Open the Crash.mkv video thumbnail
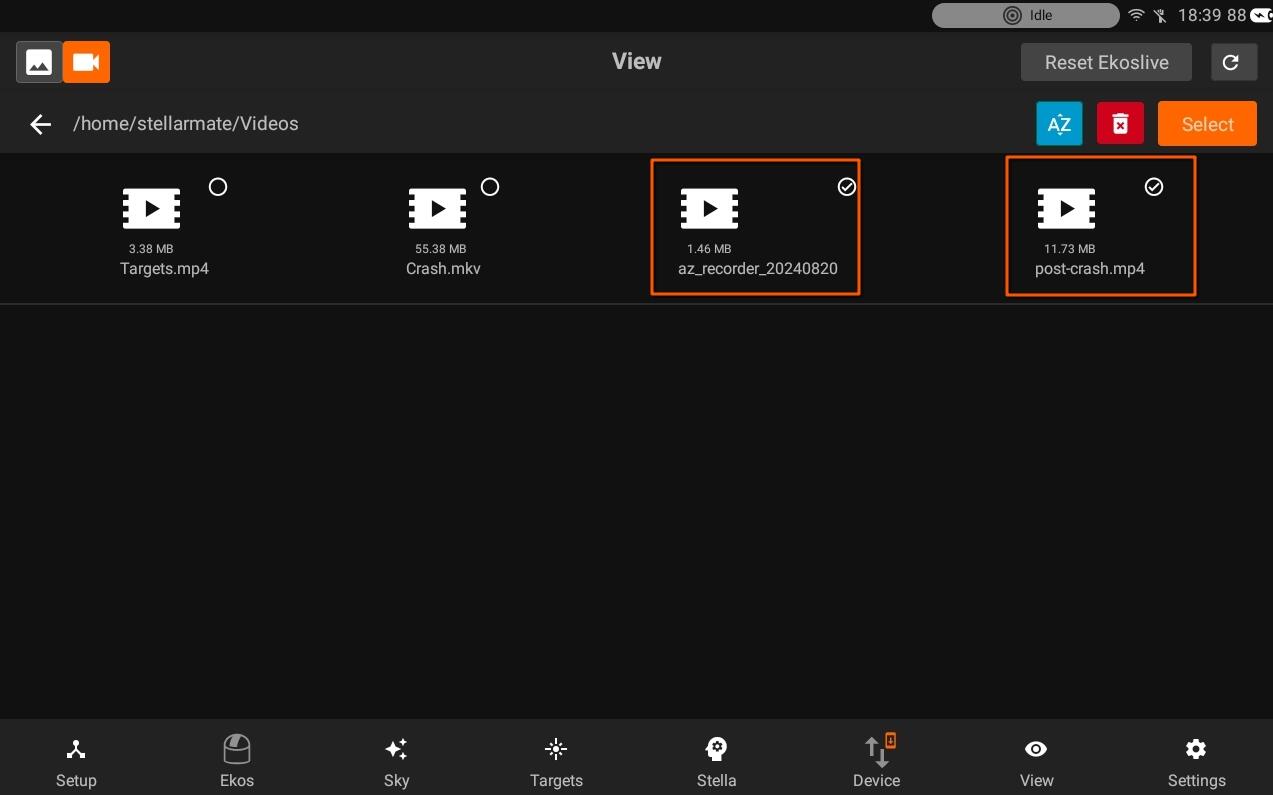Viewport: 1273px width, 795px height. pos(437,209)
